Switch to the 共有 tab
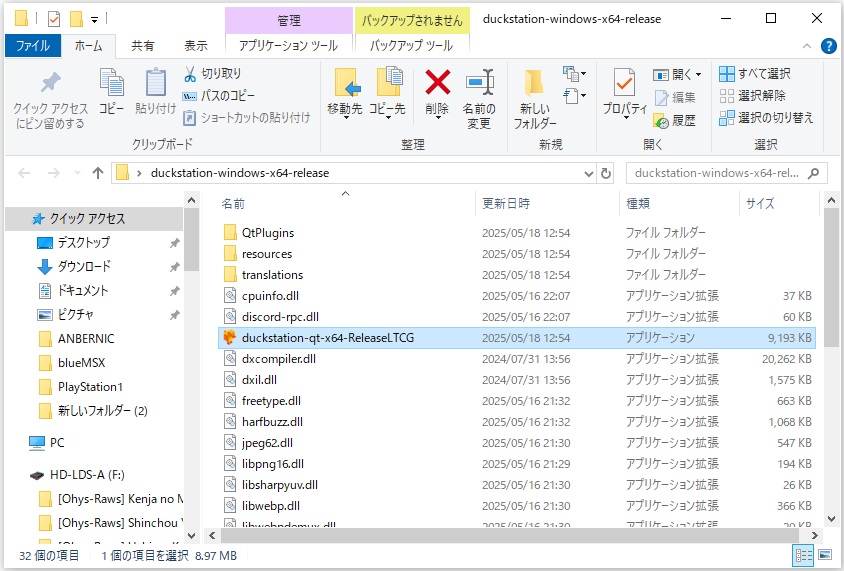844x571 pixels. tap(143, 46)
